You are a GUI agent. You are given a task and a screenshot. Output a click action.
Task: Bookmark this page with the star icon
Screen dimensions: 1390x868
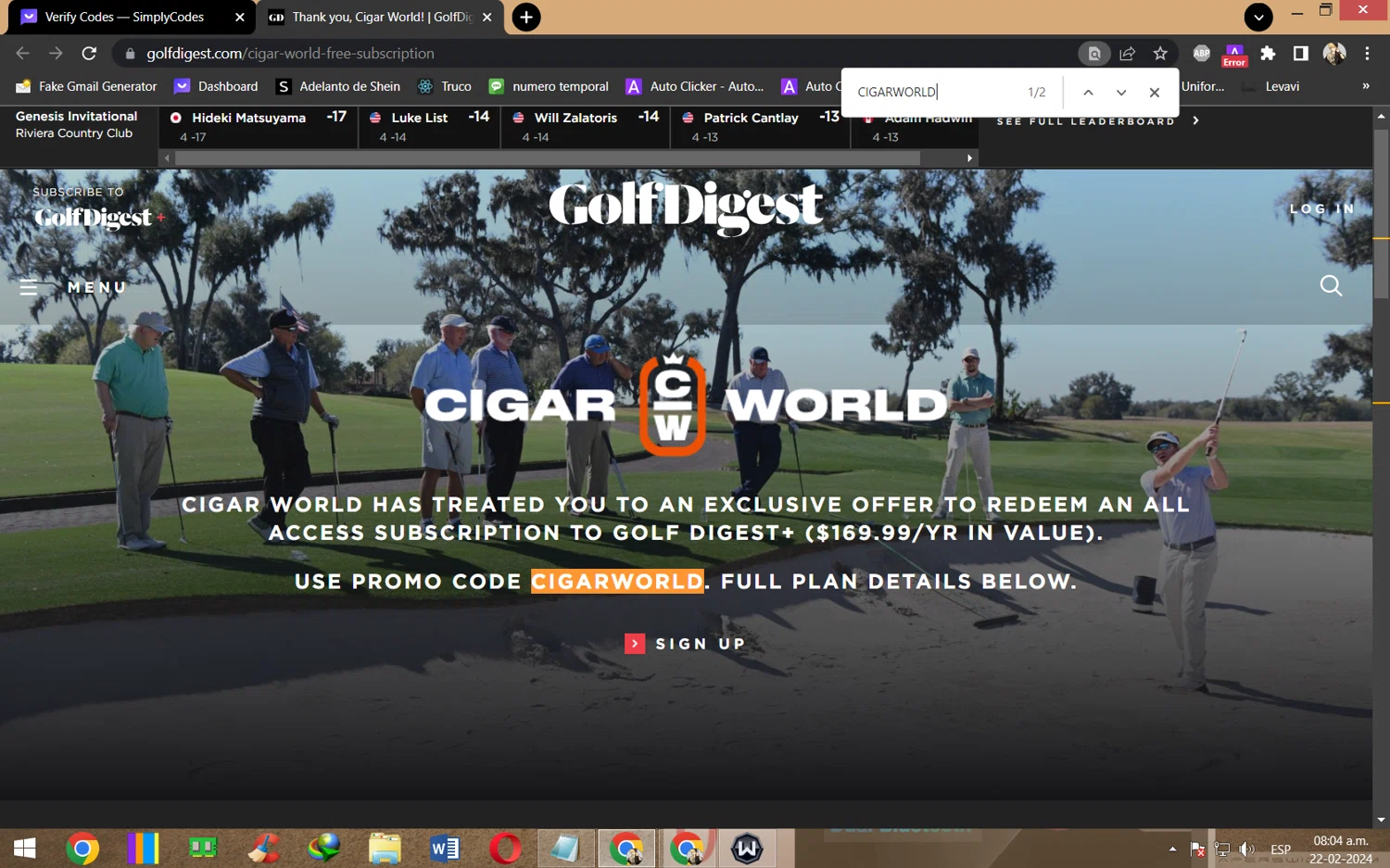pos(1160,54)
